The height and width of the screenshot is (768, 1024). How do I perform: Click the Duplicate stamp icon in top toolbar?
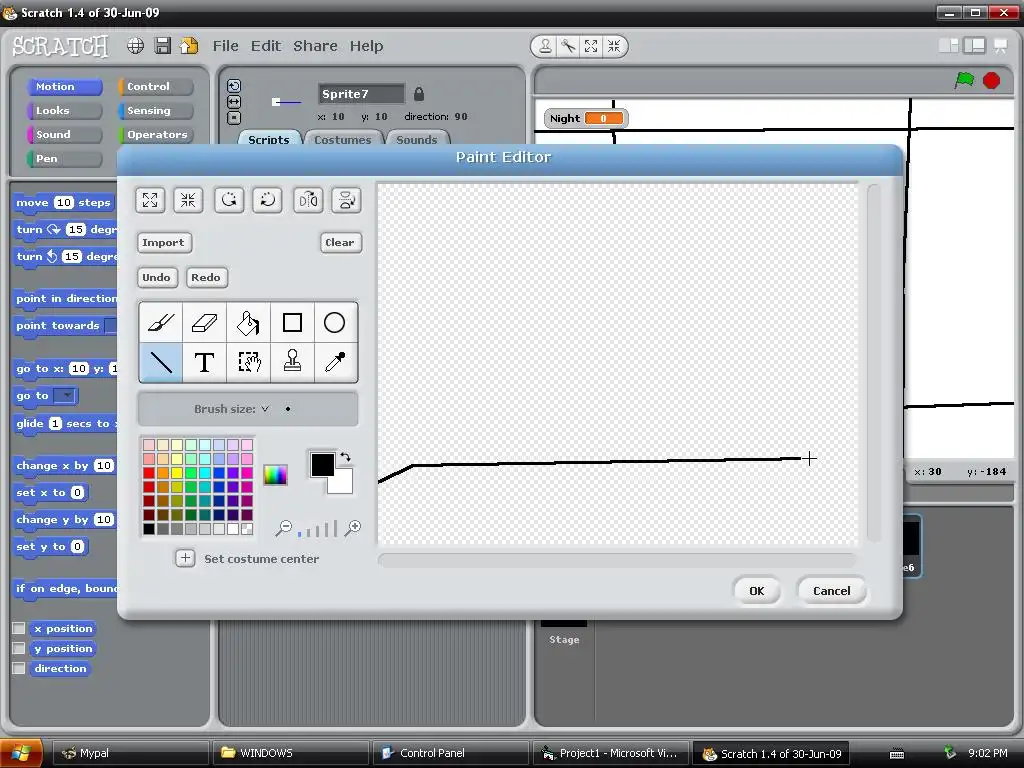pos(545,46)
